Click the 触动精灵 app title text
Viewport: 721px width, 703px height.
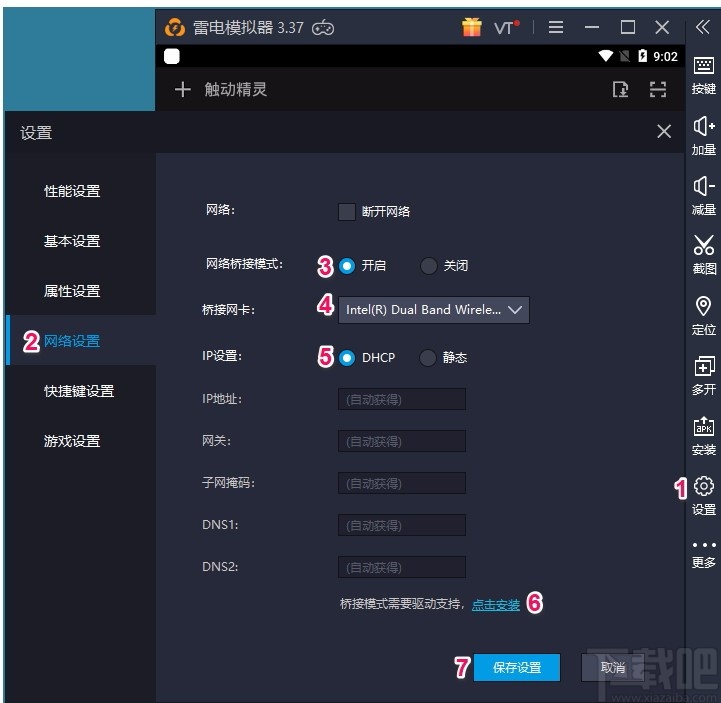pyautogui.click(x=235, y=89)
